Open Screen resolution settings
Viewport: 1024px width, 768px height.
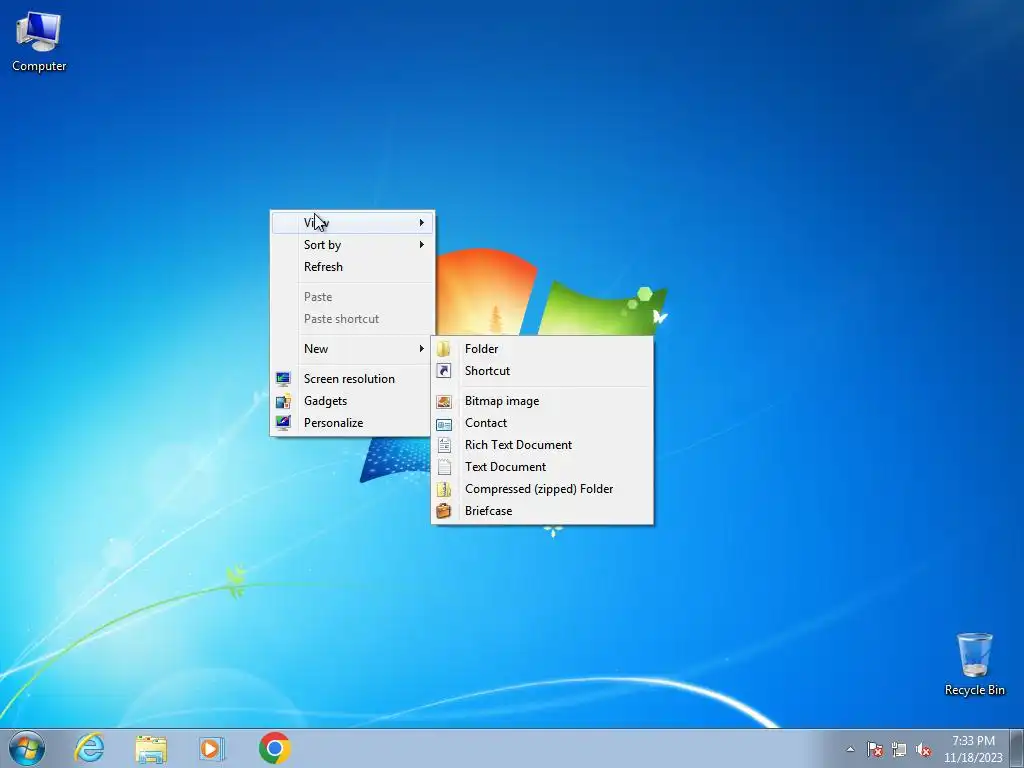click(x=352, y=379)
